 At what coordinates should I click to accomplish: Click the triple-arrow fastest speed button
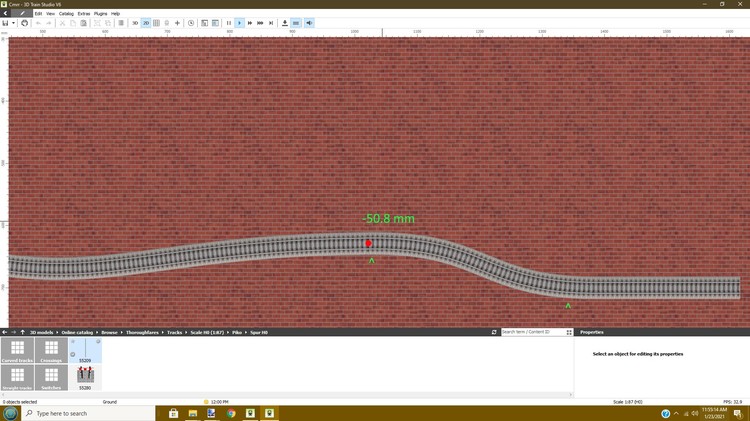[260, 23]
